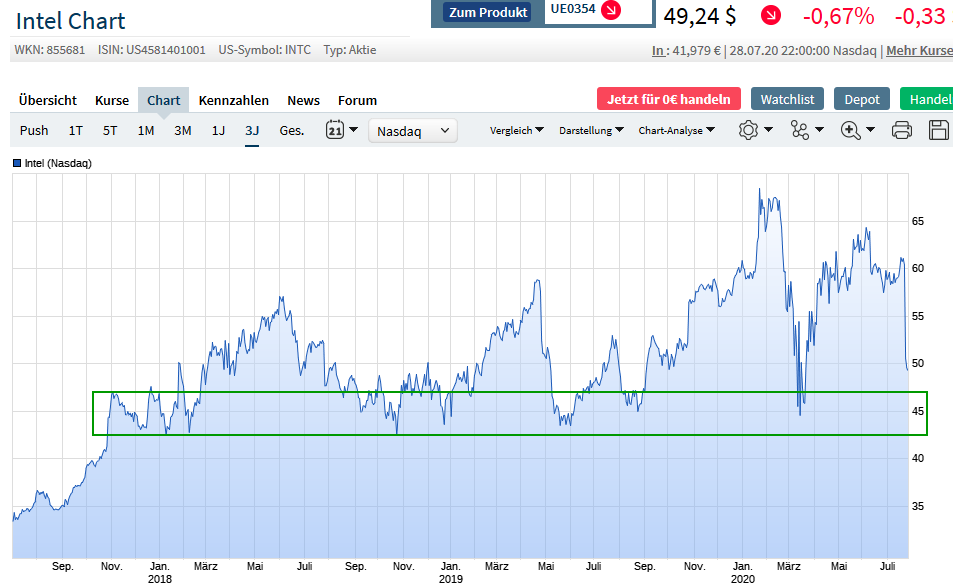Click red down-arrow icon beside UE0354
This screenshot has height=588, width=953.
(x=611, y=10)
